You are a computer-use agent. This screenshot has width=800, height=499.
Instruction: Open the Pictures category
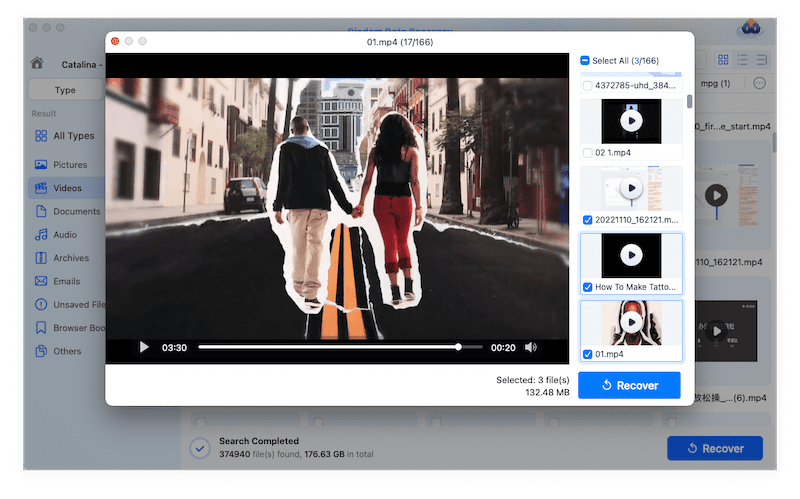click(70, 164)
